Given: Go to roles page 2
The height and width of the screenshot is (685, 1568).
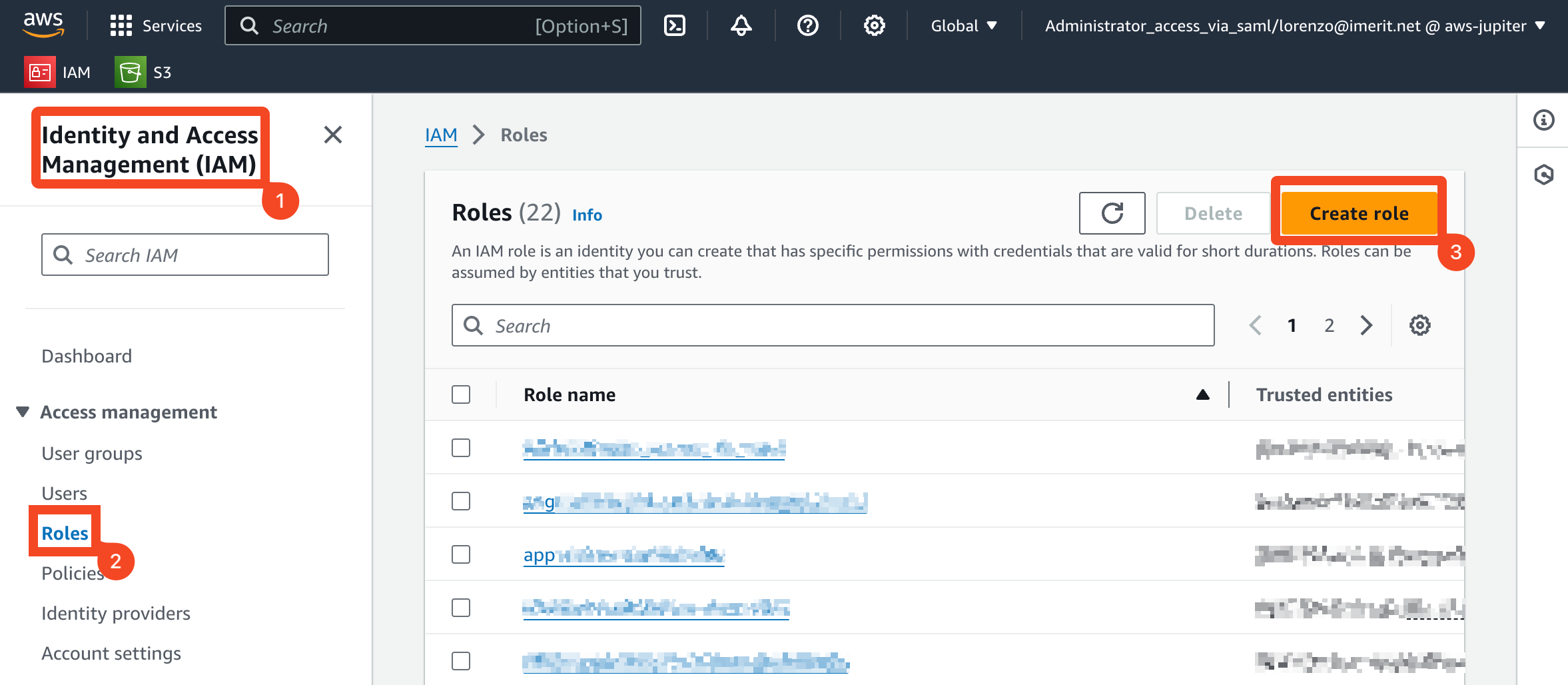Looking at the screenshot, I should coord(1330,325).
